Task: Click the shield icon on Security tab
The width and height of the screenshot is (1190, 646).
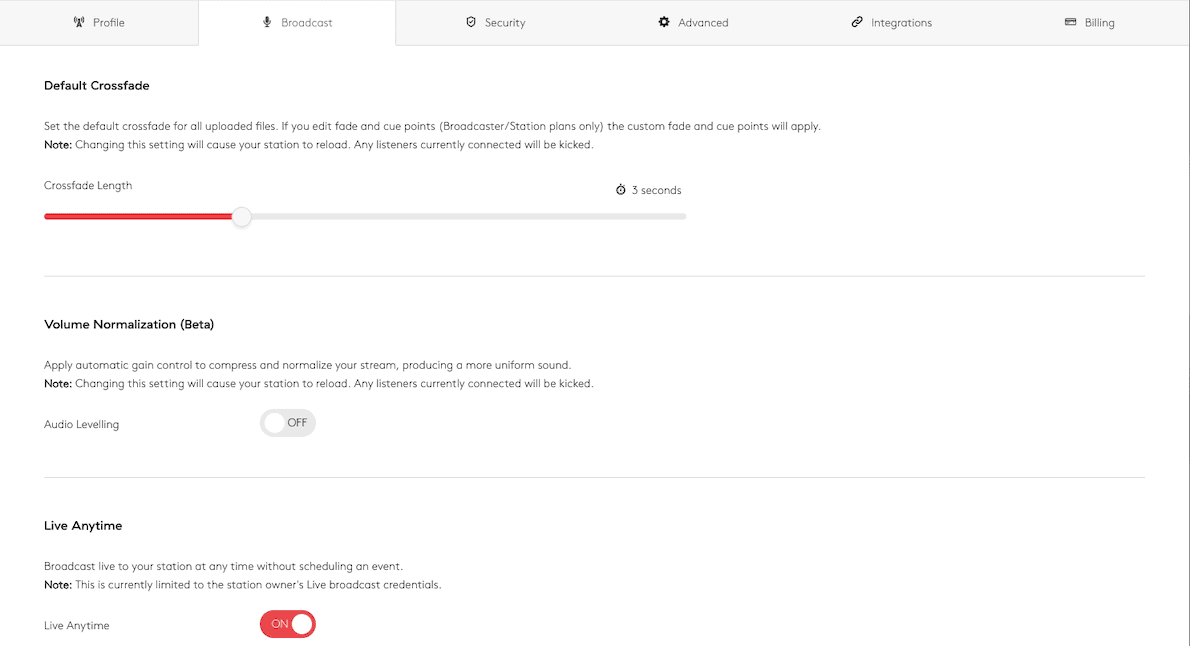Action: point(471,22)
